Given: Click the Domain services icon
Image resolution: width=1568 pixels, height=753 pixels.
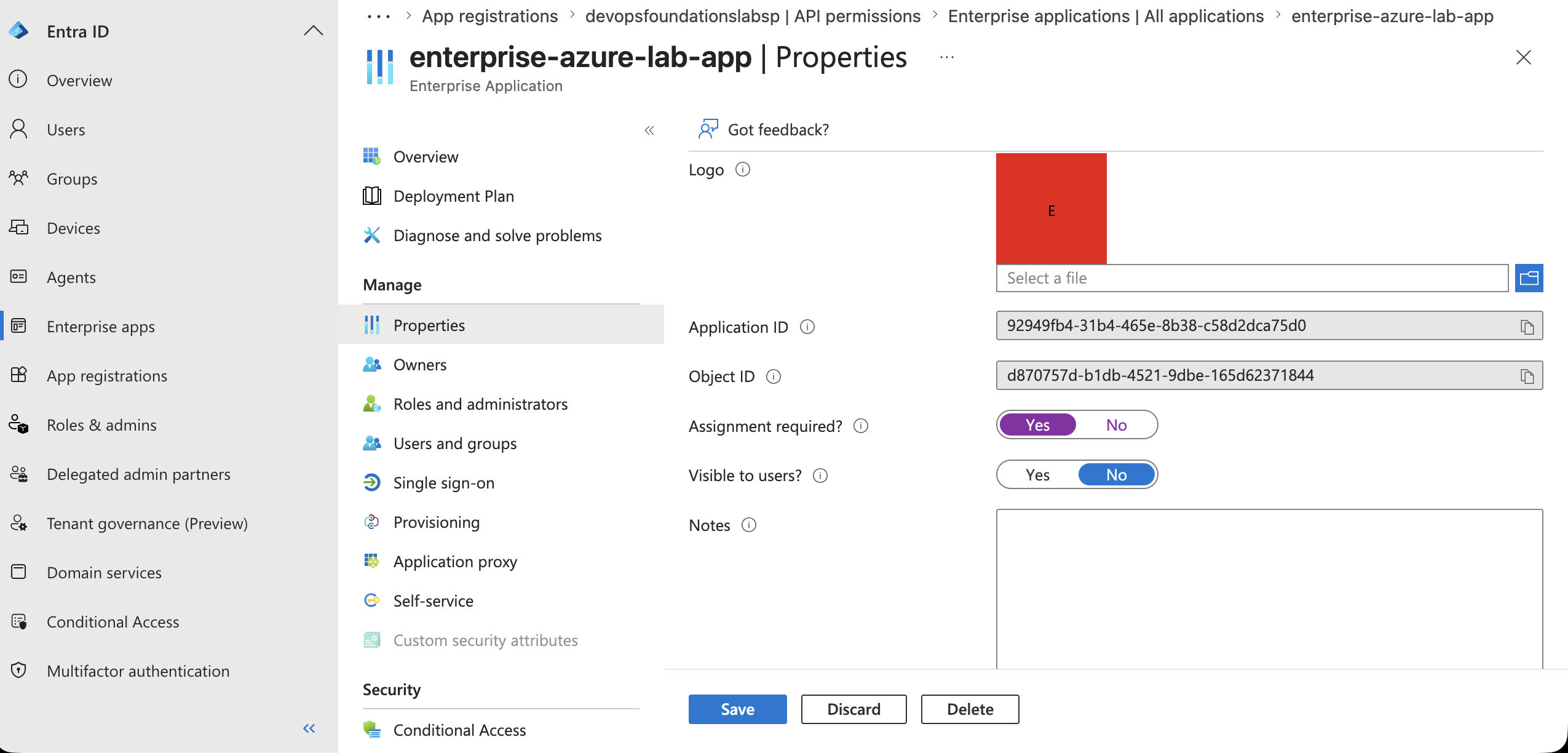Looking at the screenshot, I should tap(18, 572).
